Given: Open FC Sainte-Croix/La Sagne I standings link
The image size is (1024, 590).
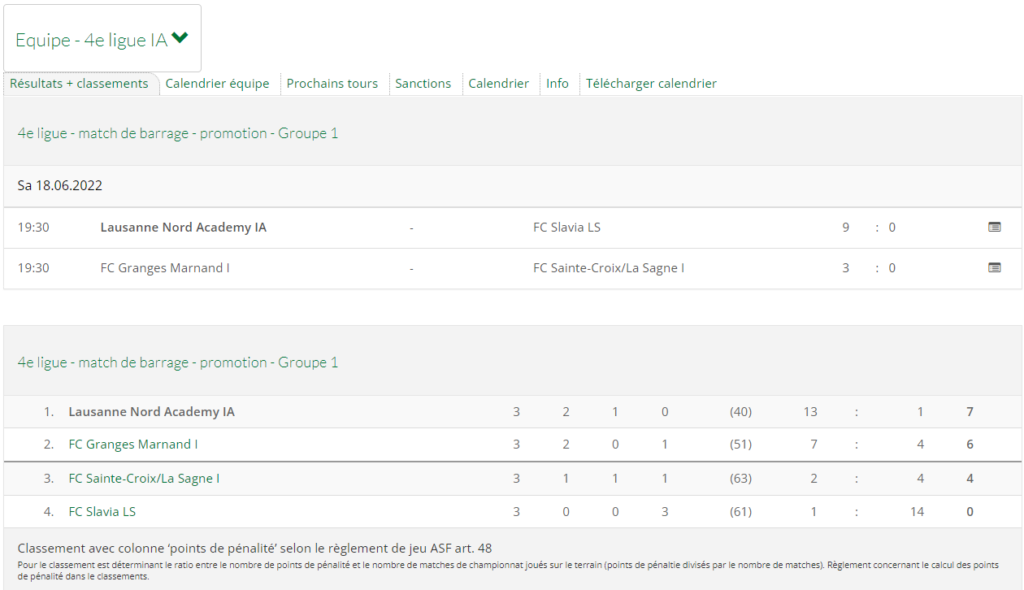Looking at the screenshot, I should pos(144,478).
